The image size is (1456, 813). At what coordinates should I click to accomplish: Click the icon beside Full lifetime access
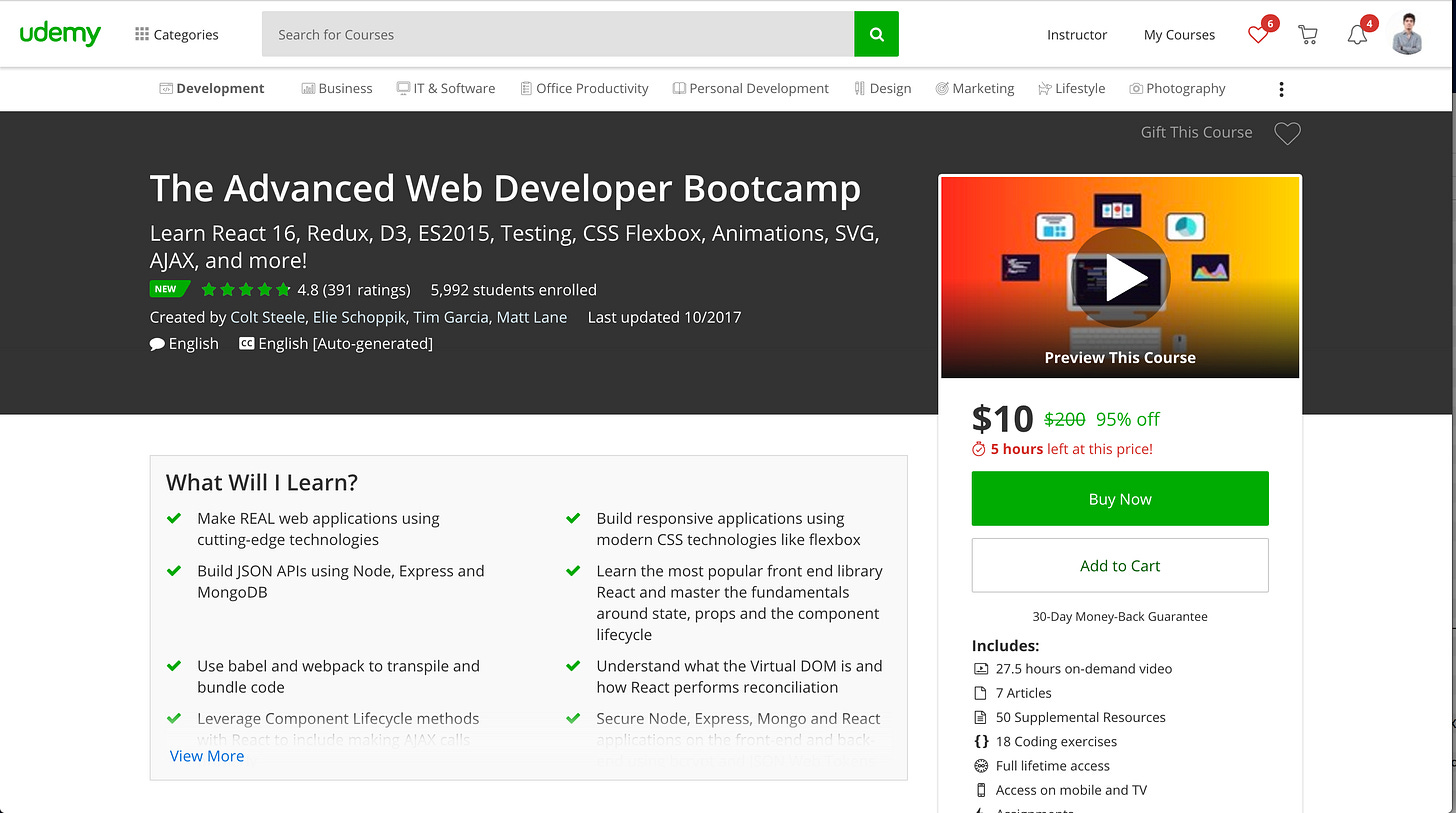[981, 766]
